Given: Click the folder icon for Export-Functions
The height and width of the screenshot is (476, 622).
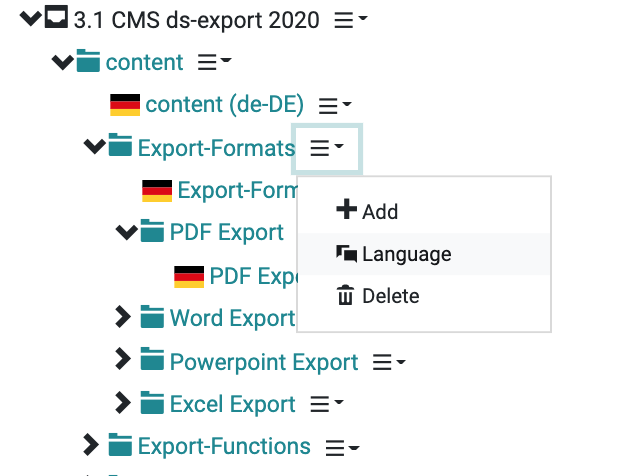Looking at the screenshot, I should tap(120, 445).
